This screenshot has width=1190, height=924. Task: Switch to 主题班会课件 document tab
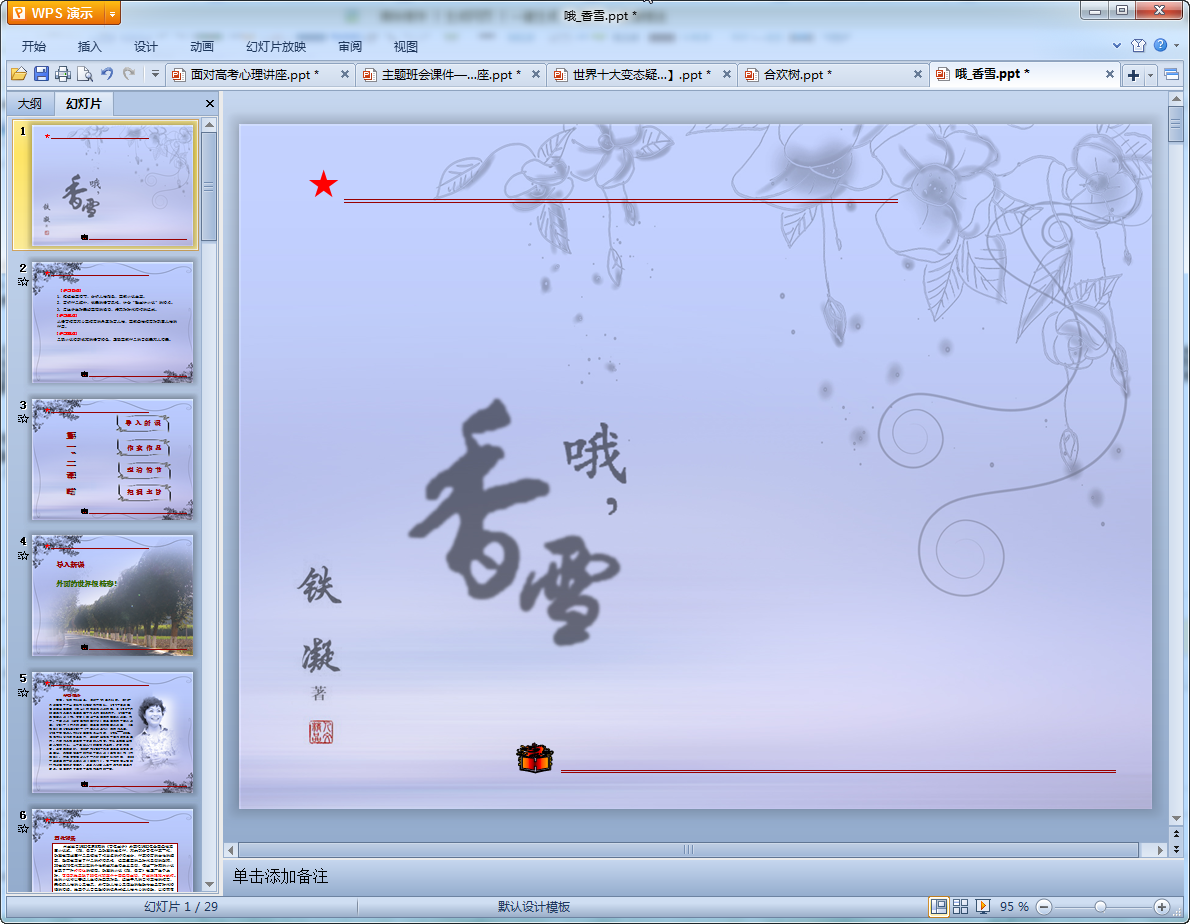tap(451, 74)
